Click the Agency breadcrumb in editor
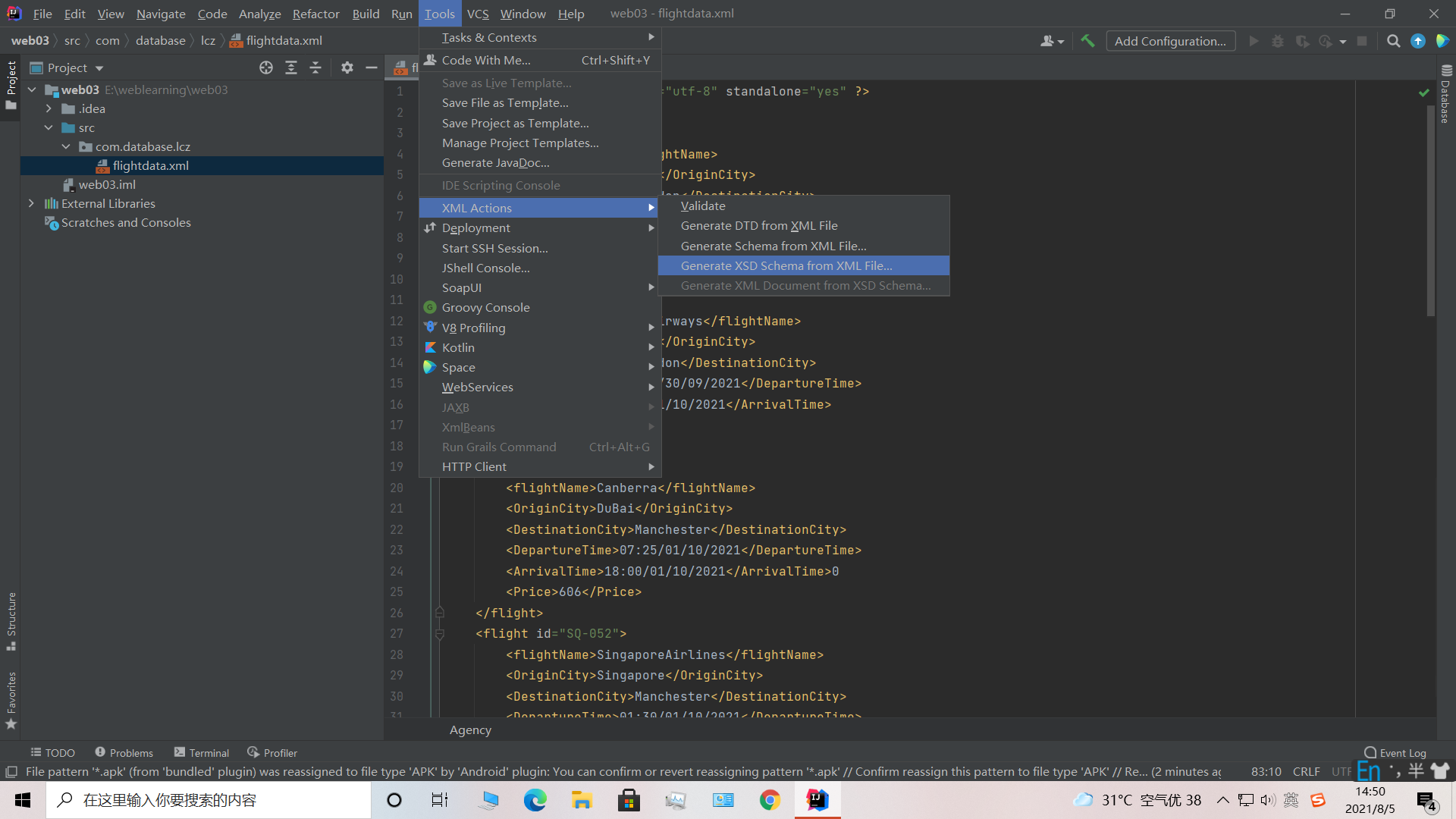1456x819 pixels. 470,730
